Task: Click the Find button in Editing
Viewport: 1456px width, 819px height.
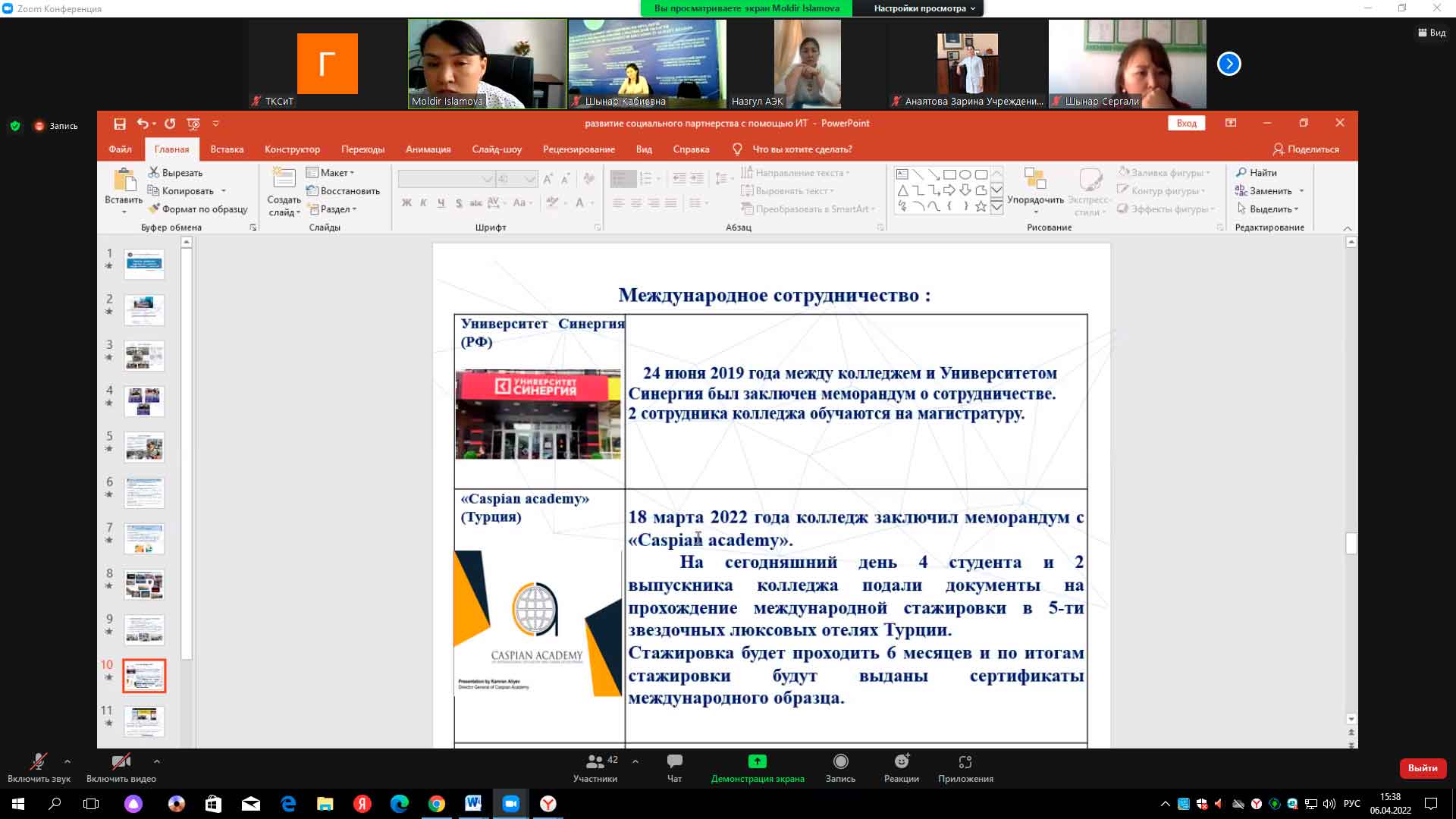Action: 1256,173
